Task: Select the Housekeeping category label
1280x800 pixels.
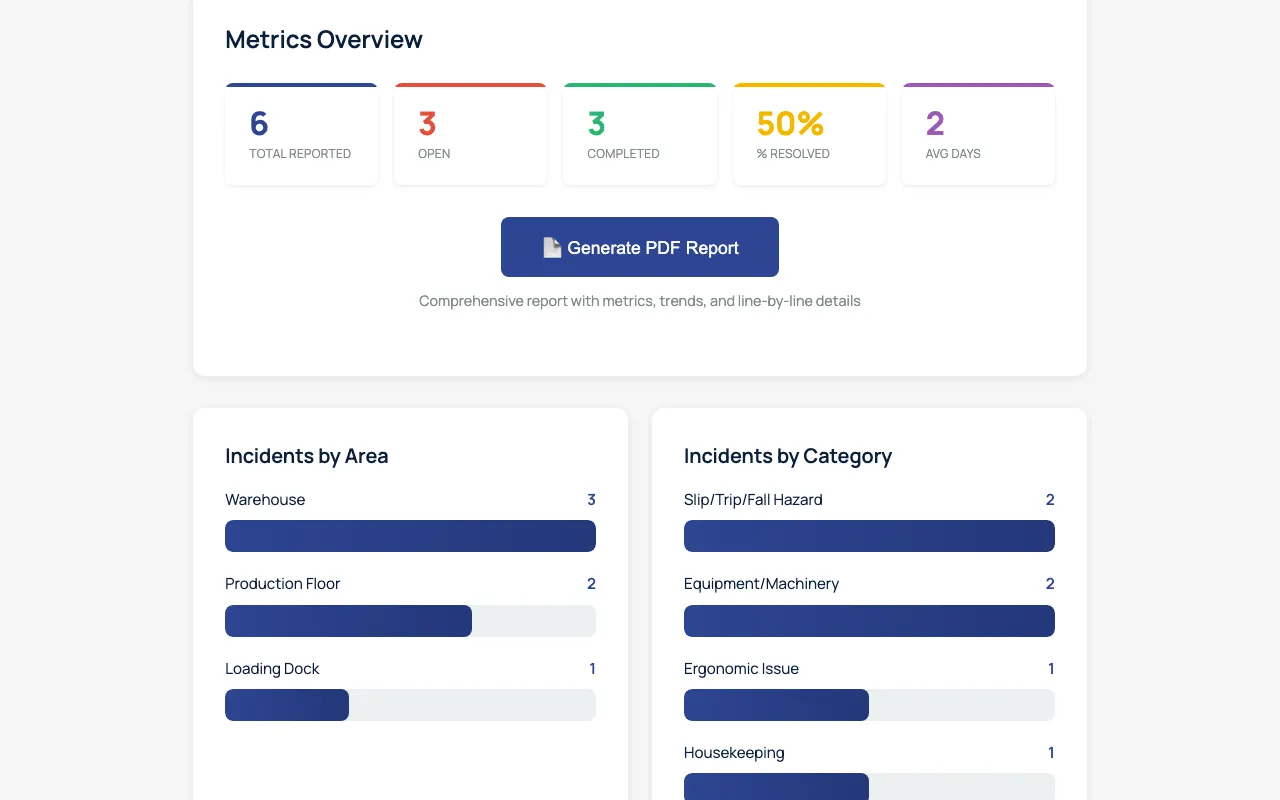Action: 734,753
